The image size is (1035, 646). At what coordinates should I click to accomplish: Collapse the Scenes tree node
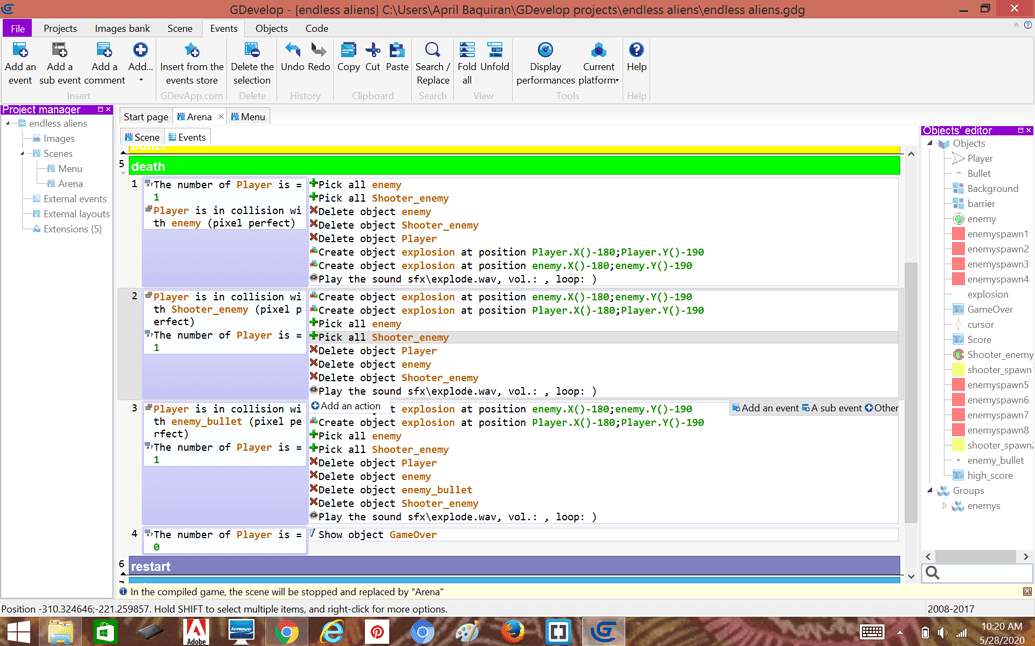(23, 154)
